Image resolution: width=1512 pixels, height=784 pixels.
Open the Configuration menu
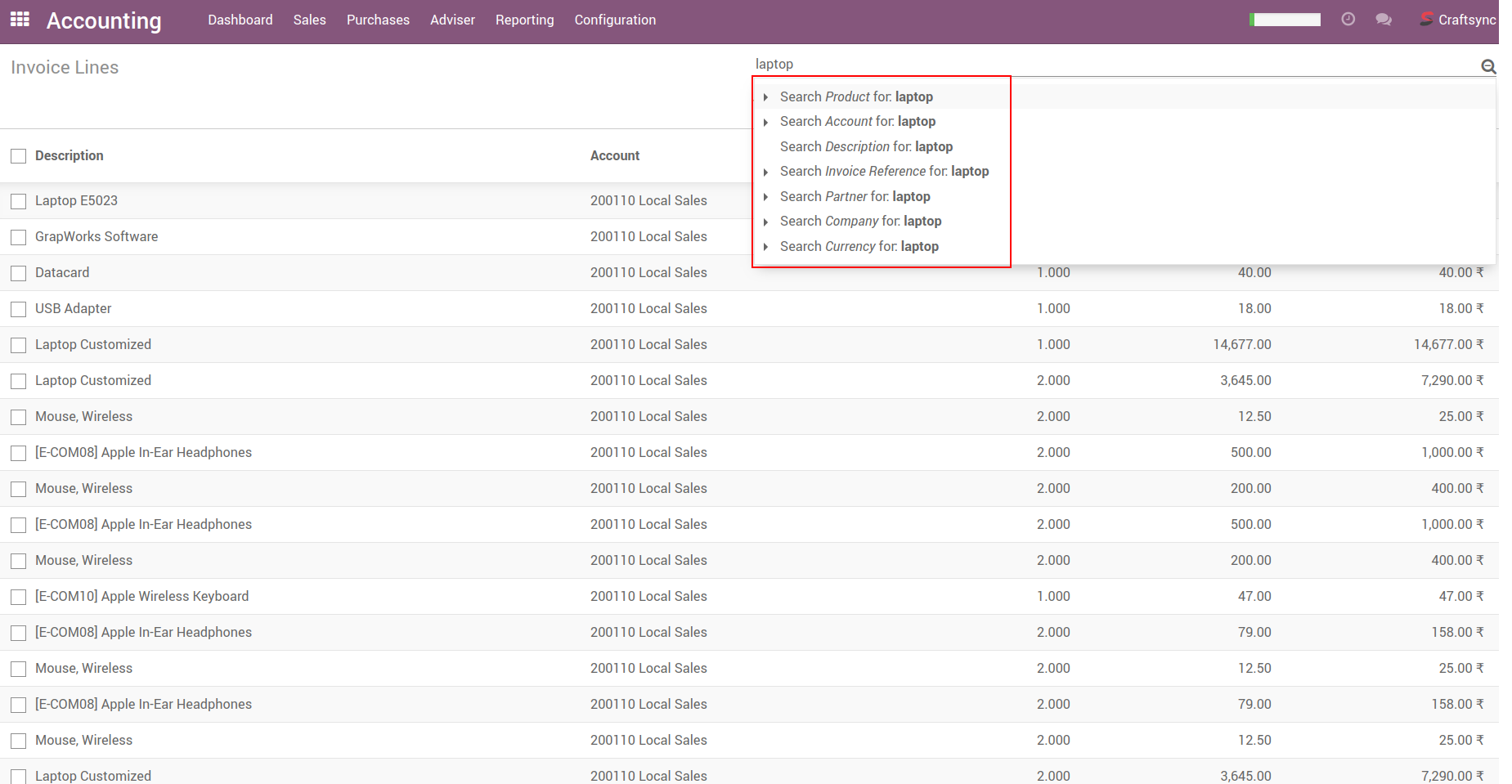615,20
